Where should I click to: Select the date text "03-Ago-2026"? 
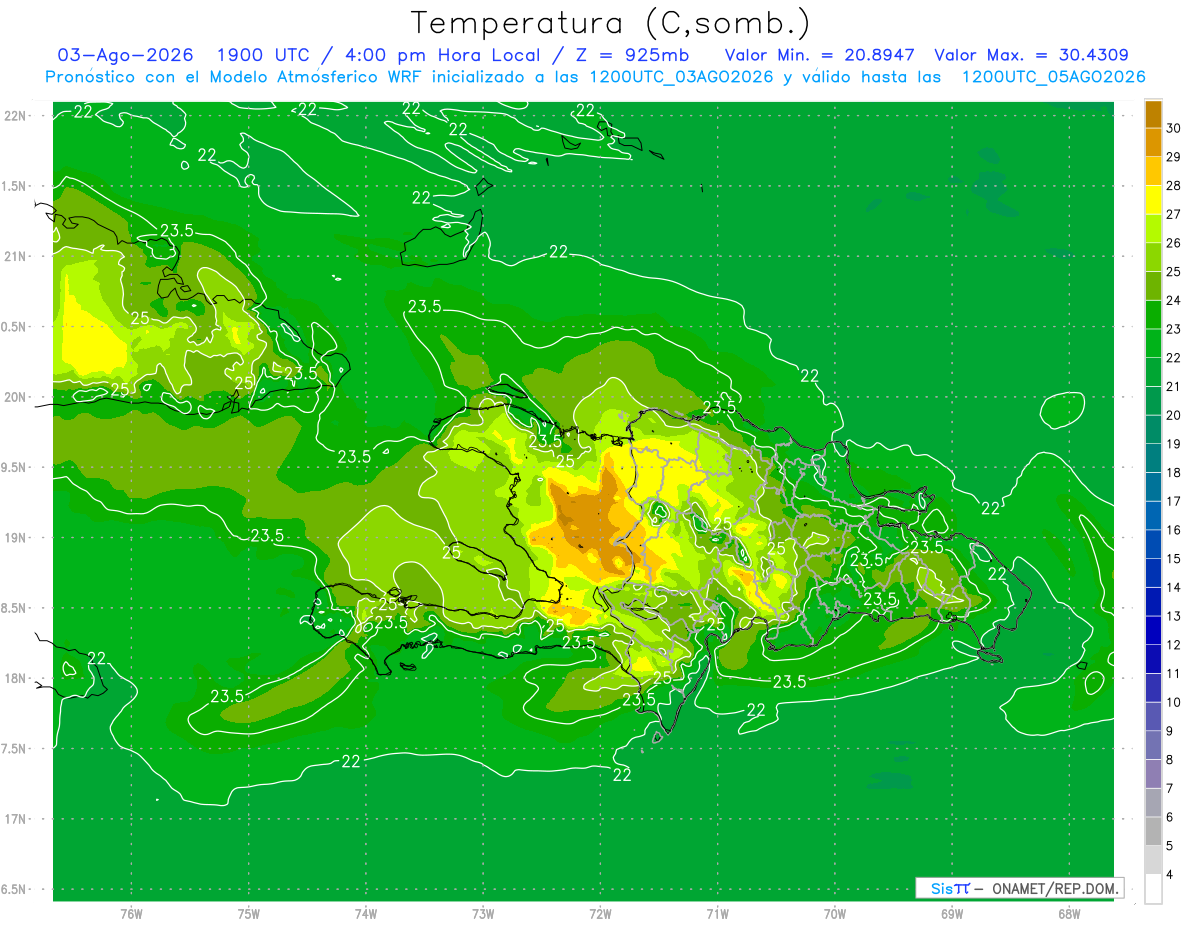[x=126, y=55]
